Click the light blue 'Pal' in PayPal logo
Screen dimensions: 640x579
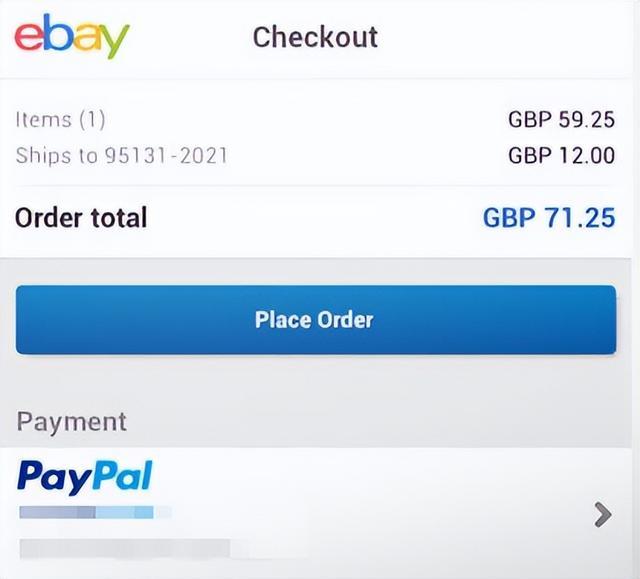[x=123, y=475]
